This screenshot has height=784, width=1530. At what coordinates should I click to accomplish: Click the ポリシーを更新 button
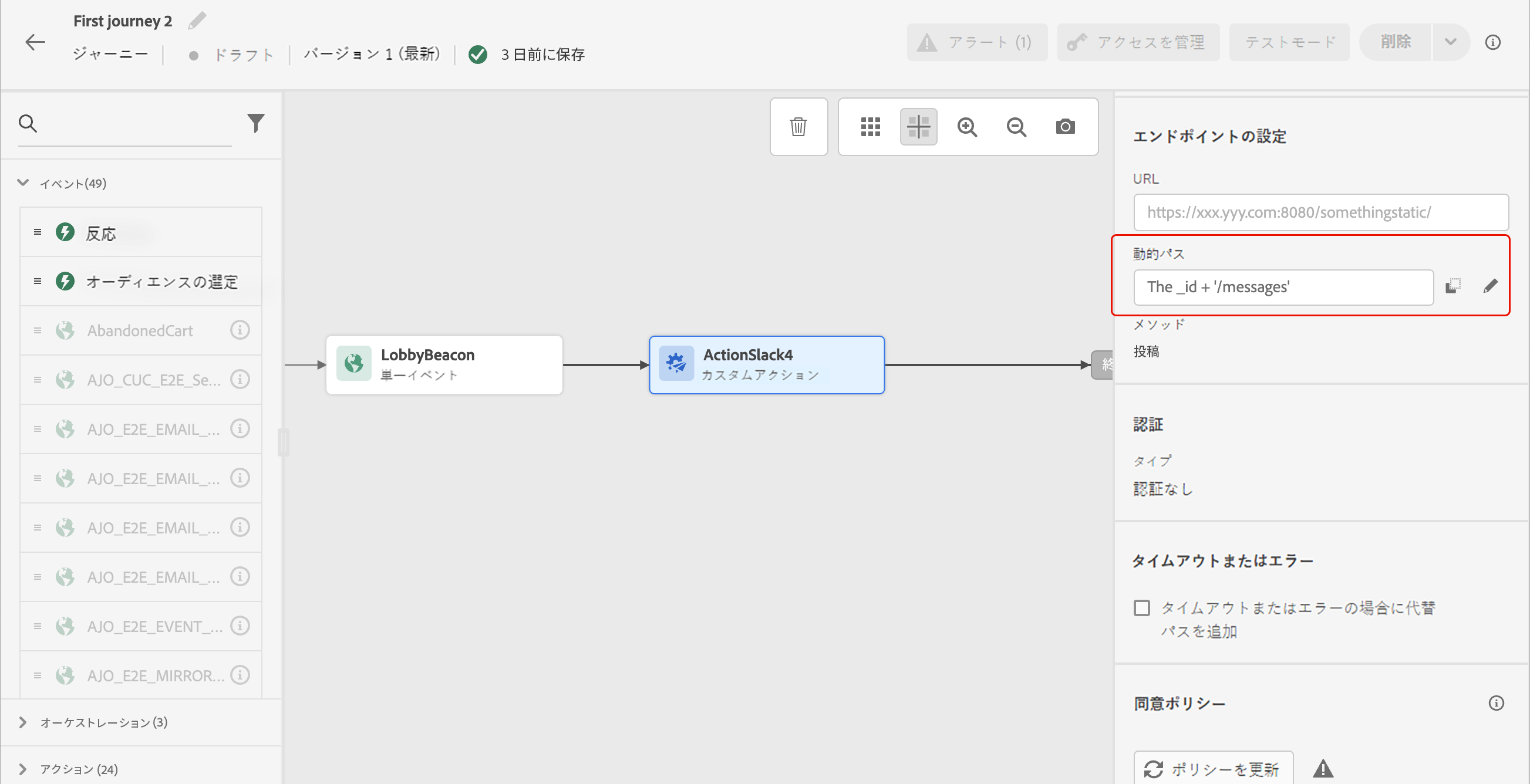coord(1213,769)
